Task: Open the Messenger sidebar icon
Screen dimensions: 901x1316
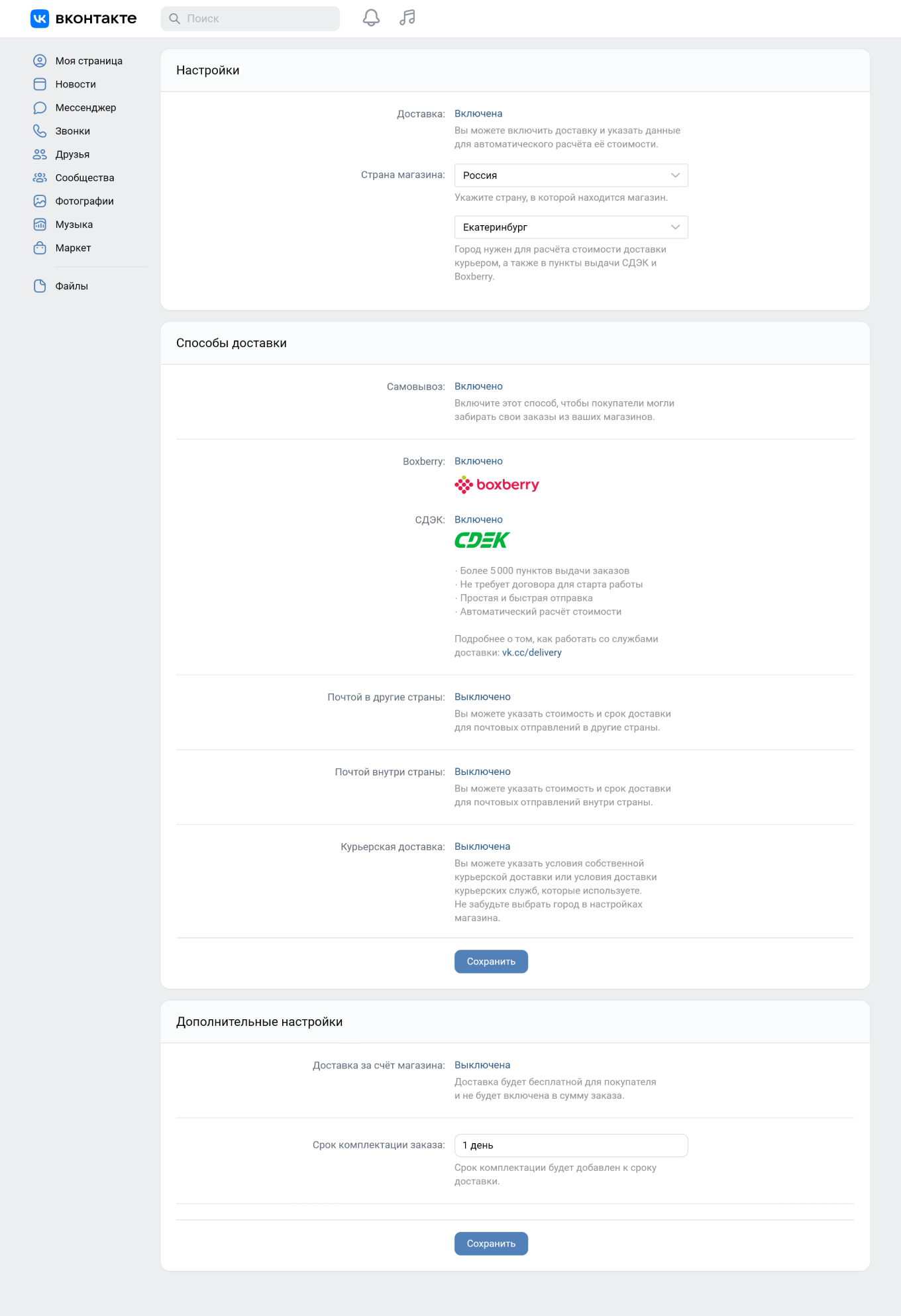Action: pyautogui.click(x=40, y=108)
